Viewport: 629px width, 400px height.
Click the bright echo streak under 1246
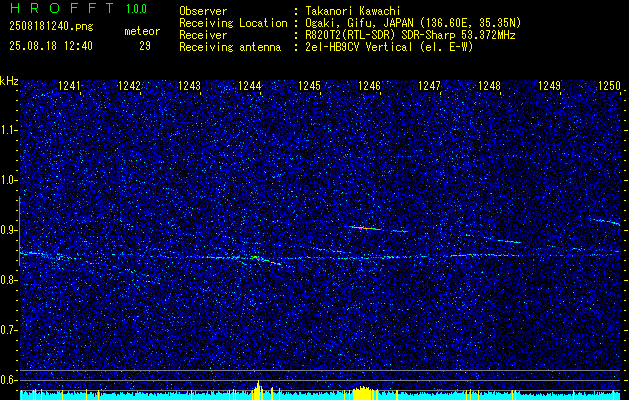tap(365, 228)
